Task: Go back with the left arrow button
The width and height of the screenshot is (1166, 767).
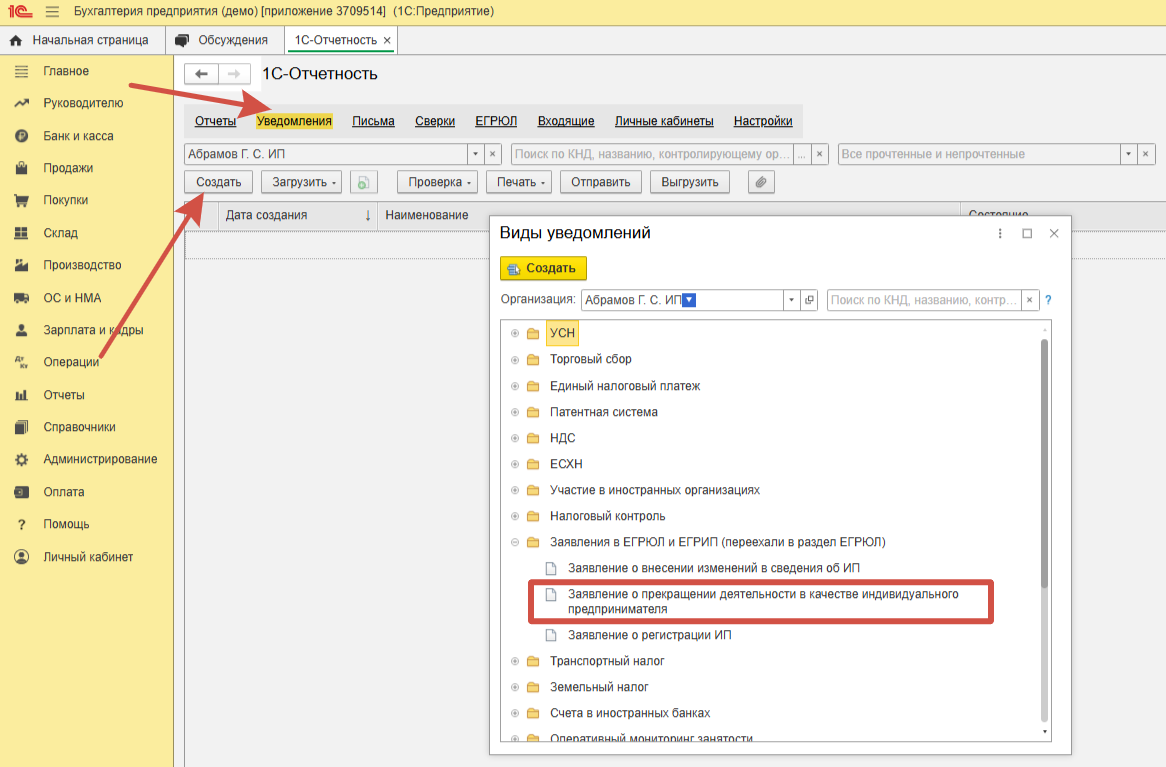Action: [201, 74]
